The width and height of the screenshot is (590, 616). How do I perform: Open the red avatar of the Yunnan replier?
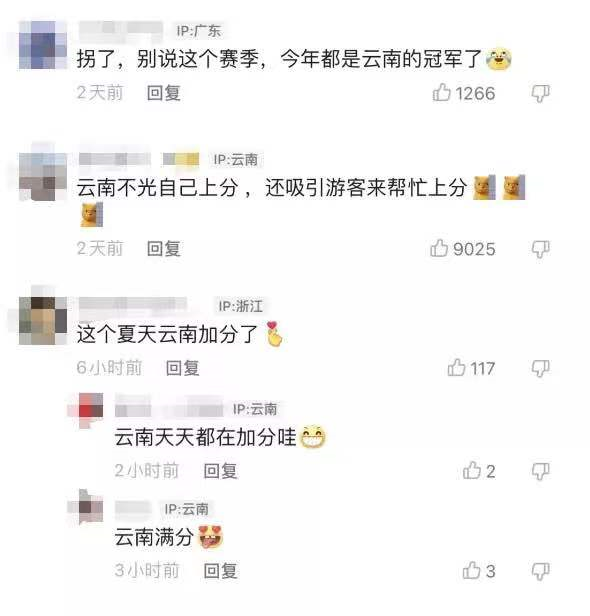86,410
